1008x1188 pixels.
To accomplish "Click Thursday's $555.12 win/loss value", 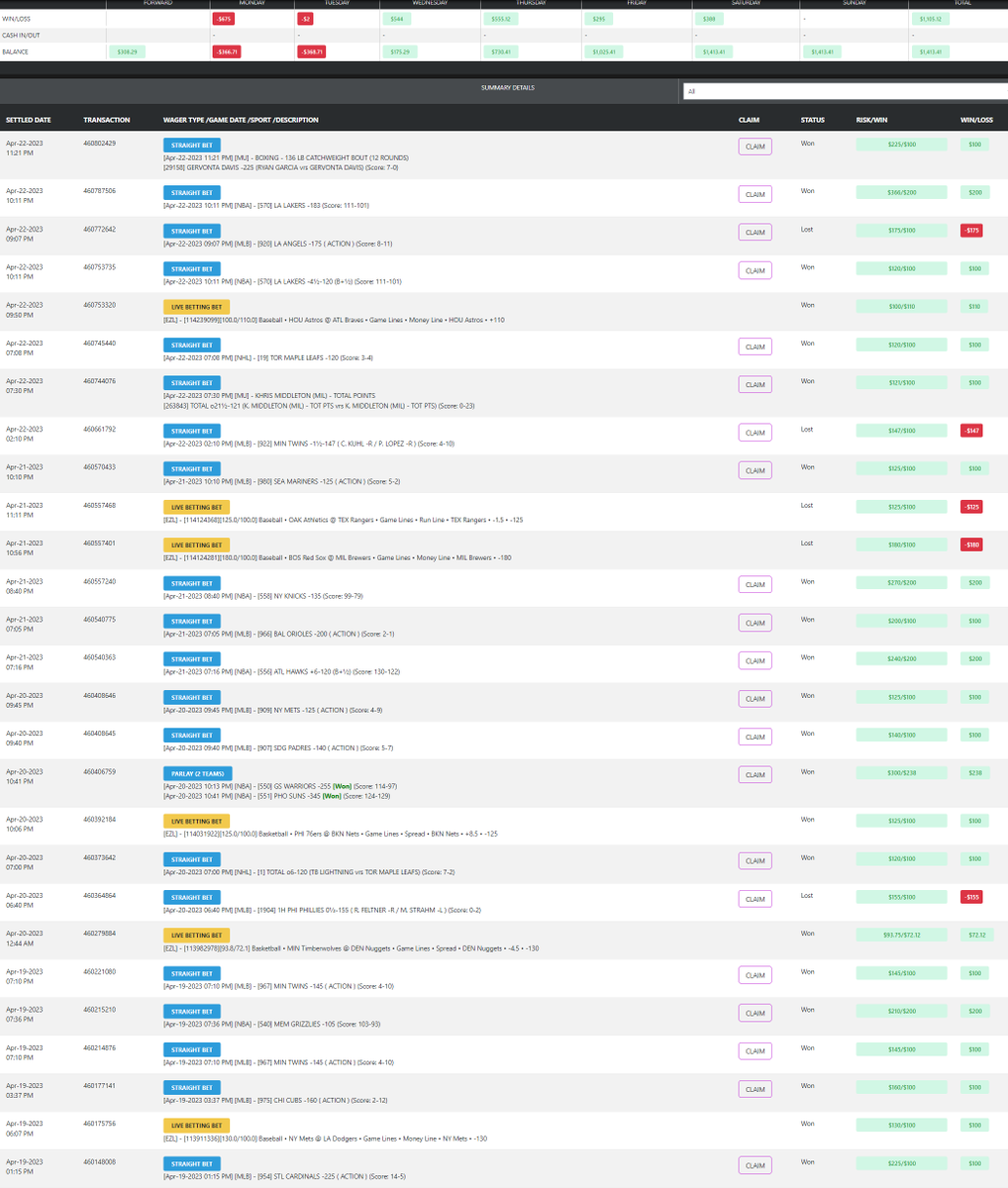I will pyautogui.click(x=500, y=19).
